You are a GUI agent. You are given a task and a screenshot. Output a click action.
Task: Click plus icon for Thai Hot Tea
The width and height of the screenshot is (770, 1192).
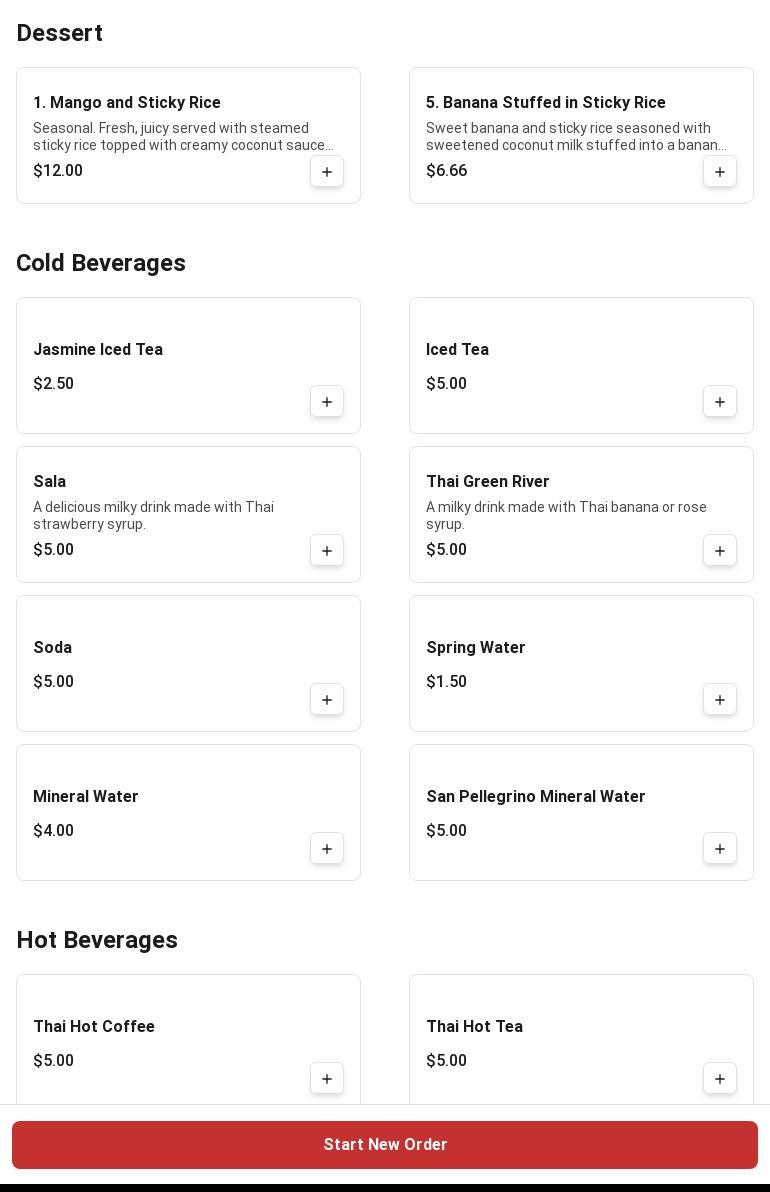(x=720, y=1079)
